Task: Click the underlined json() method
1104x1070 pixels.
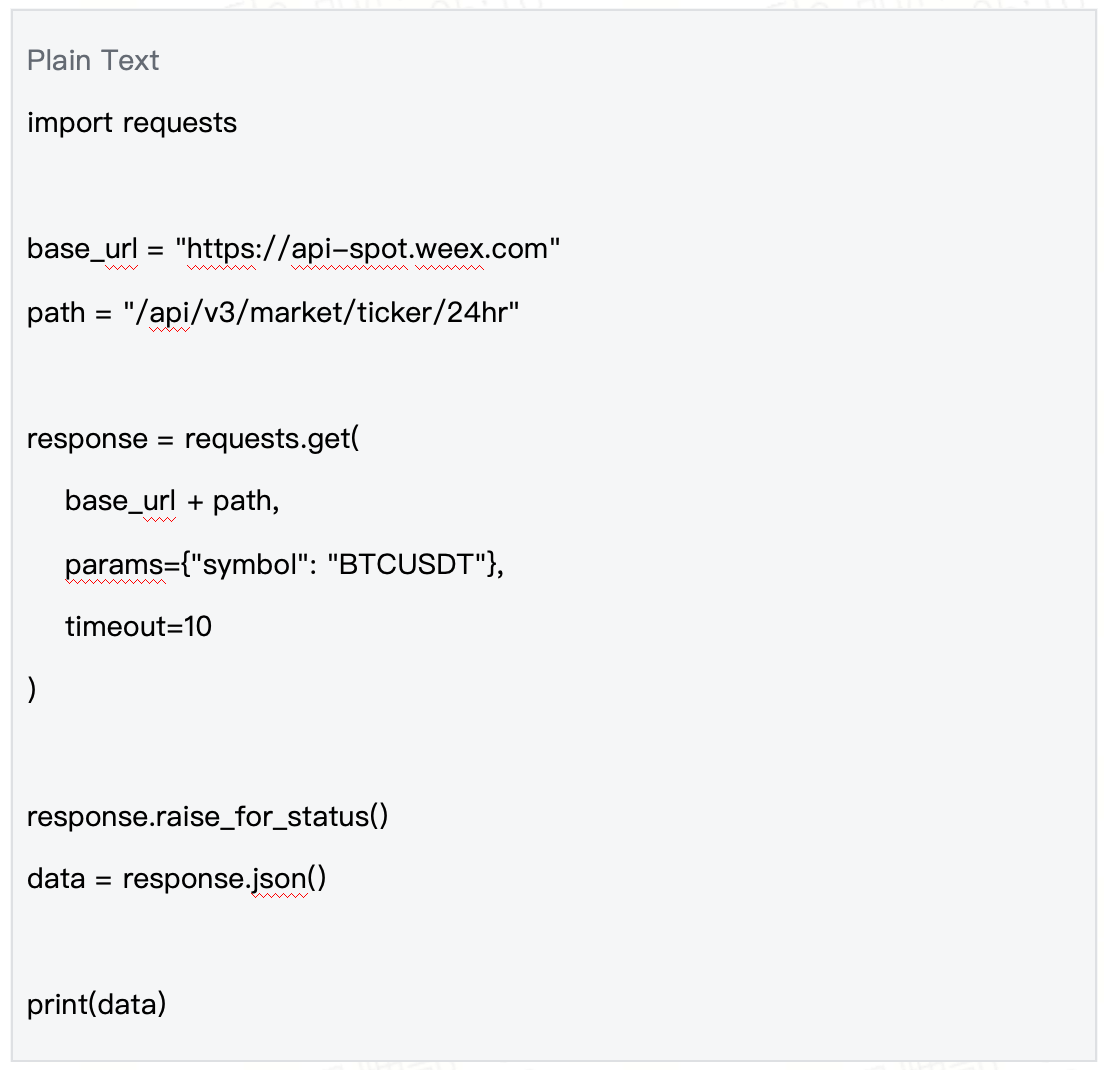Action: 289,879
